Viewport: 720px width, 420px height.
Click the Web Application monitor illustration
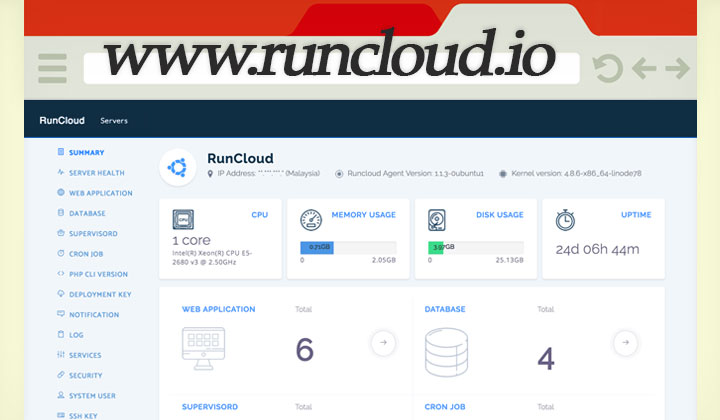coord(203,348)
